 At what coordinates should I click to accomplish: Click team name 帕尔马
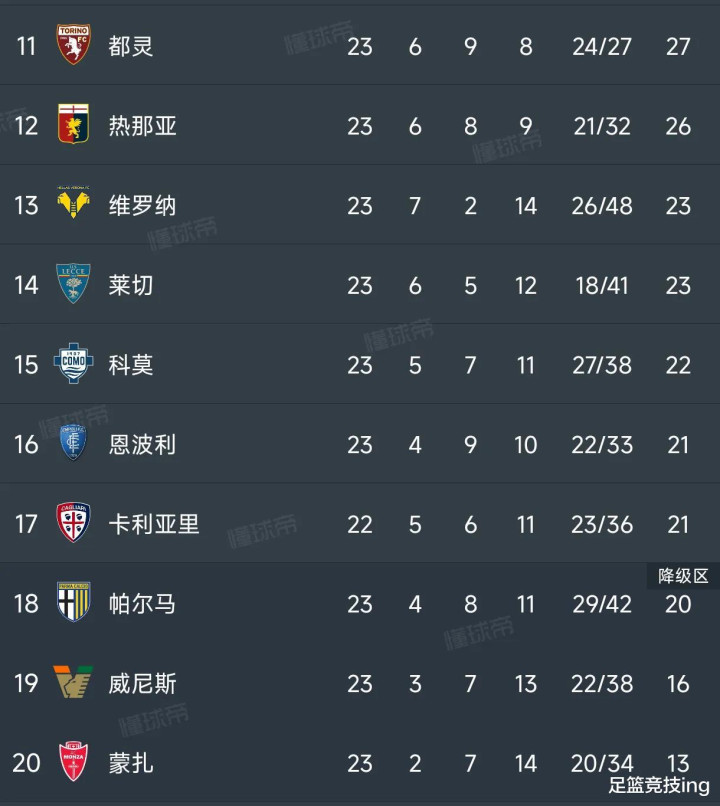click(142, 604)
